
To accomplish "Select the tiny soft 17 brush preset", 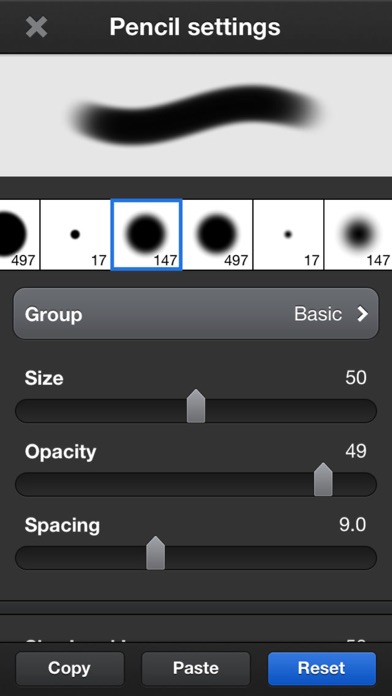I will coord(288,234).
